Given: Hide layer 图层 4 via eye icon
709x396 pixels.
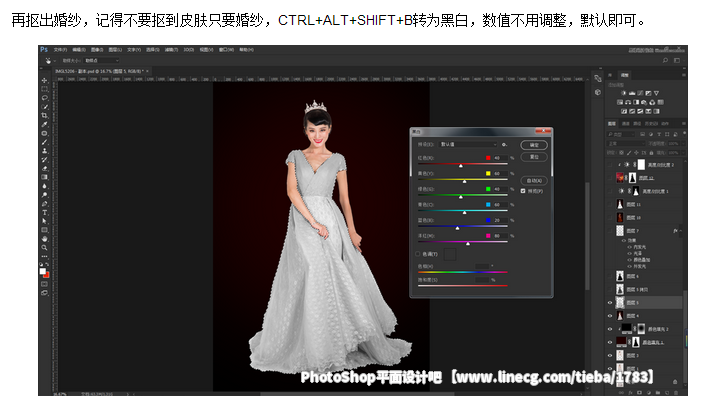Looking at the screenshot, I should pos(610,316).
